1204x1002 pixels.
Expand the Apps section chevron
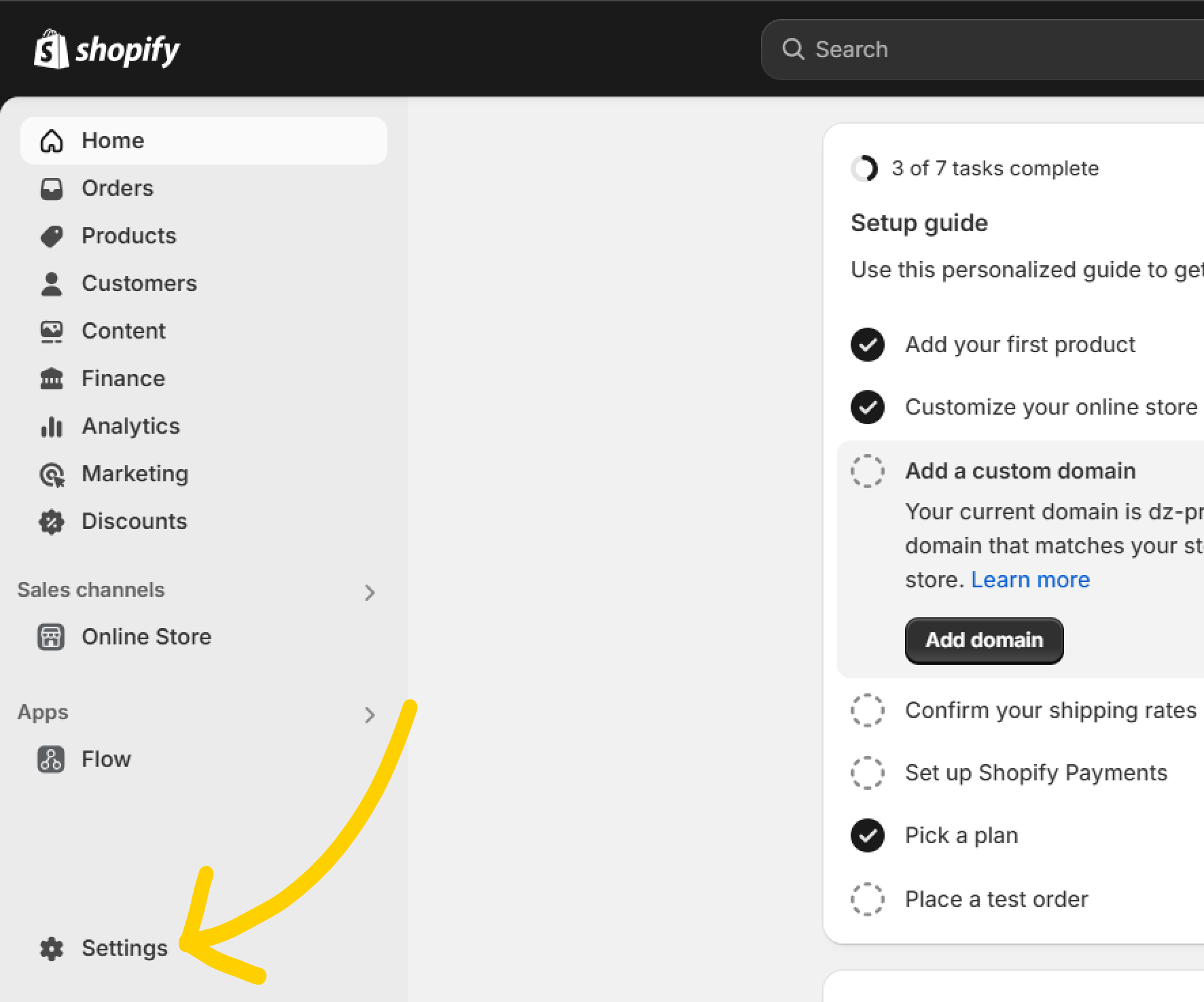click(370, 714)
